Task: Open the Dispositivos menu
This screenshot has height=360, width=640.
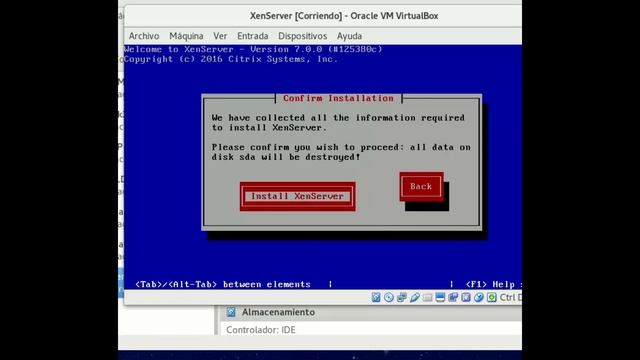Action: (302, 36)
